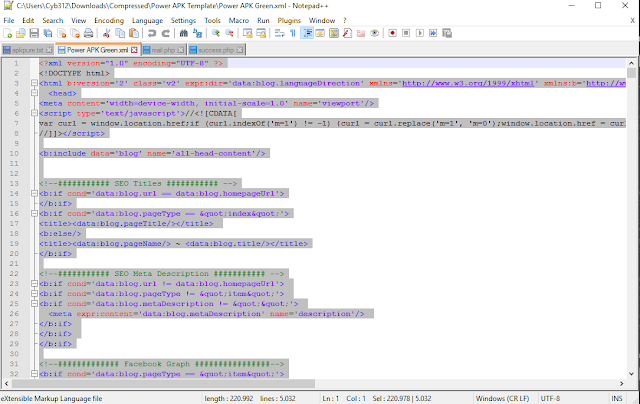The image size is (640, 404).
Task: Collapse the b:if fold on line 14
Action: point(34,193)
